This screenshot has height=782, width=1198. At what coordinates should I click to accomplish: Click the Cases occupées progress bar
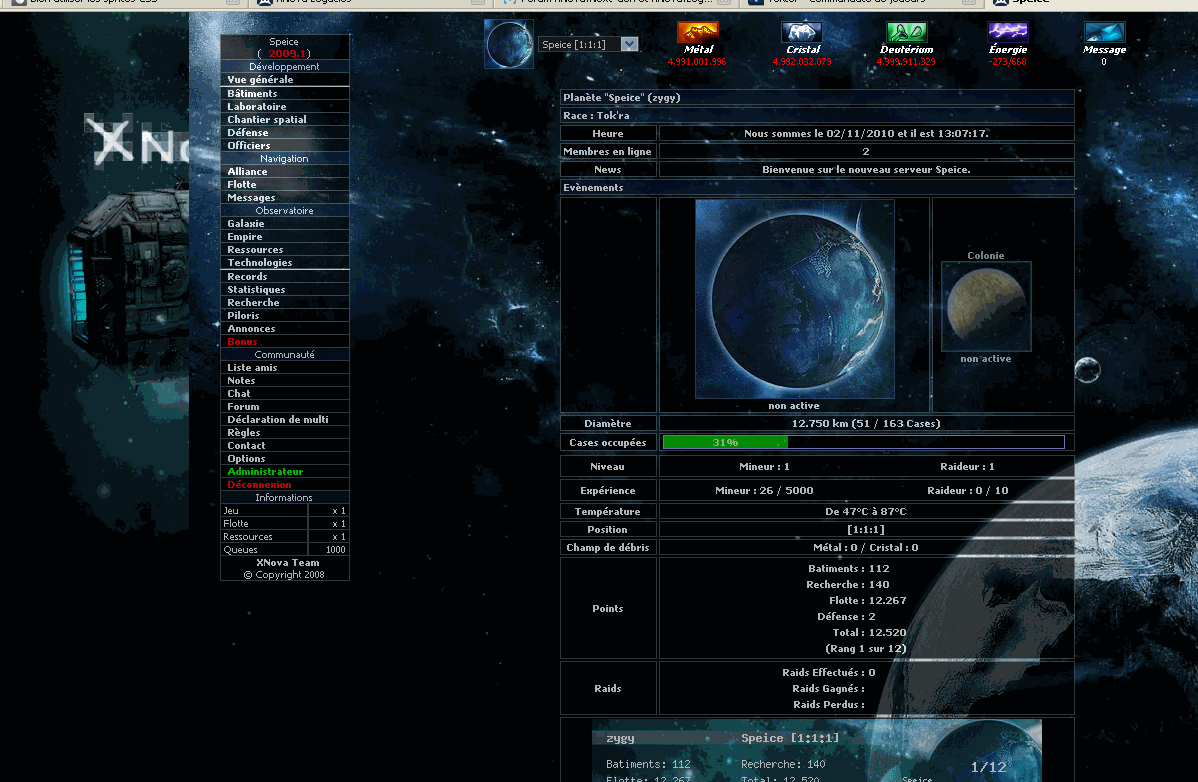863,442
